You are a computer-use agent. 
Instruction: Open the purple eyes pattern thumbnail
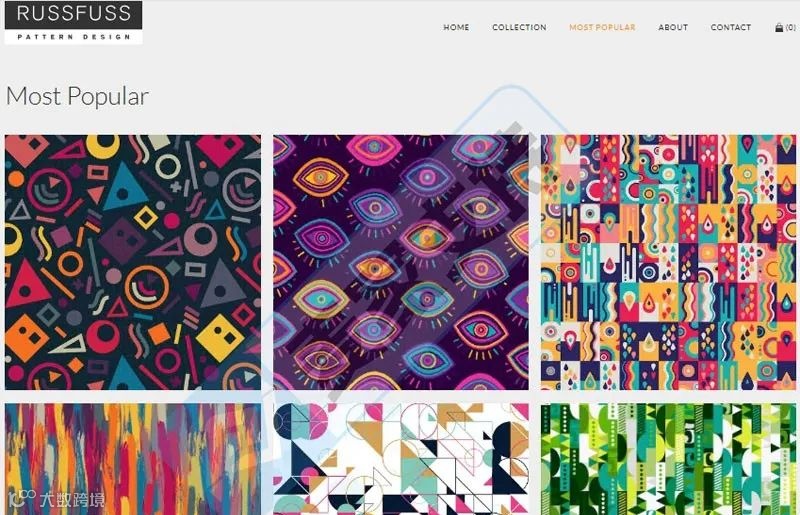(401, 262)
